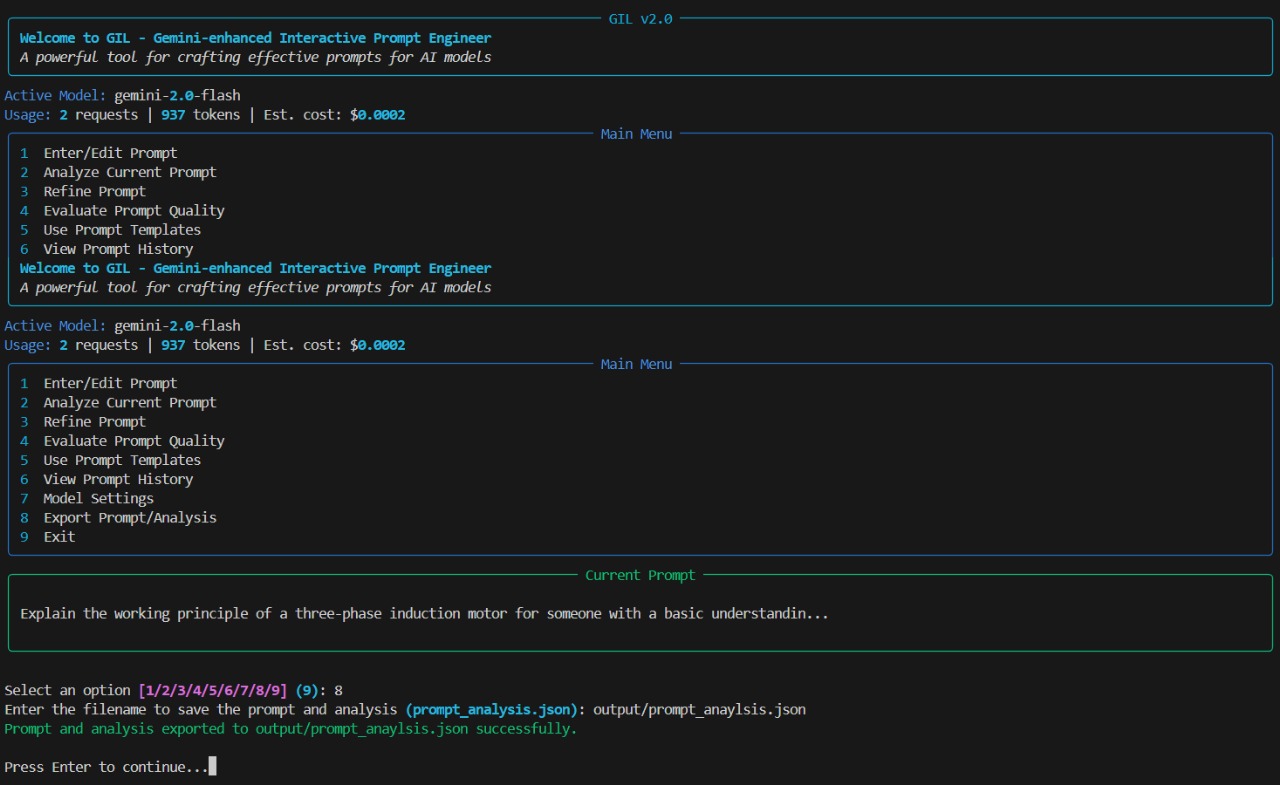Click the "GIL v2.0" panel title

640,19
